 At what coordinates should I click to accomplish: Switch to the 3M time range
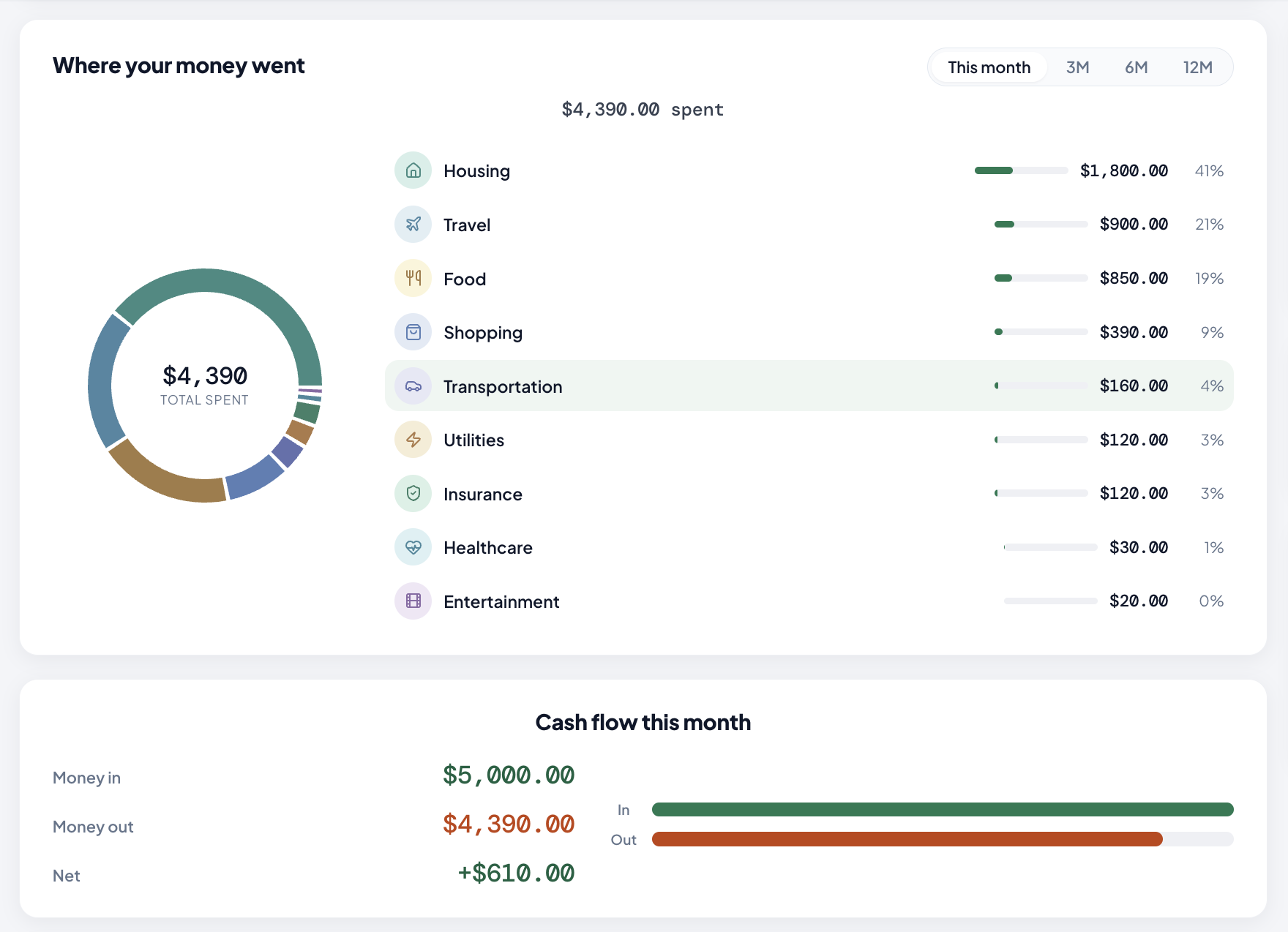pyautogui.click(x=1077, y=67)
